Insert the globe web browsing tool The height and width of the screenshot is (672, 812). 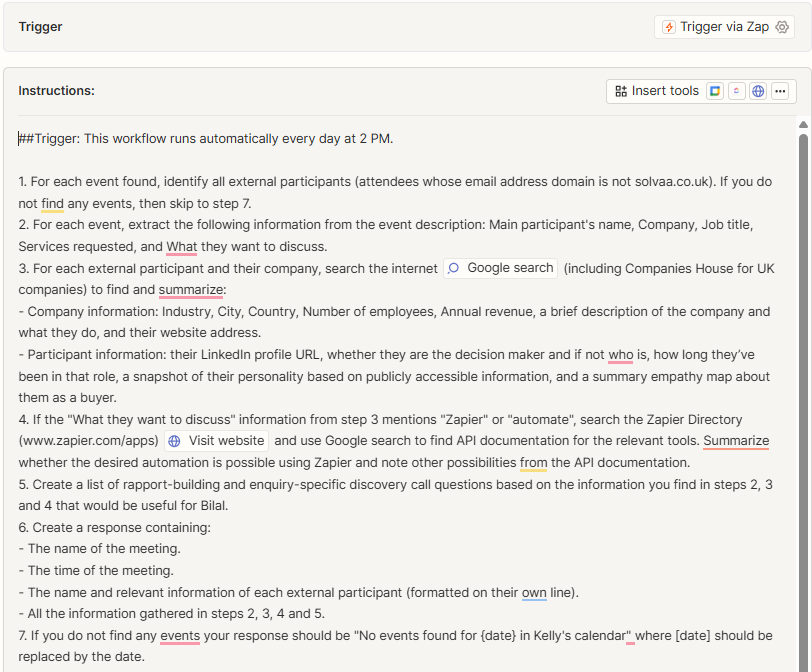pyautogui.click(x=758, y=91)
